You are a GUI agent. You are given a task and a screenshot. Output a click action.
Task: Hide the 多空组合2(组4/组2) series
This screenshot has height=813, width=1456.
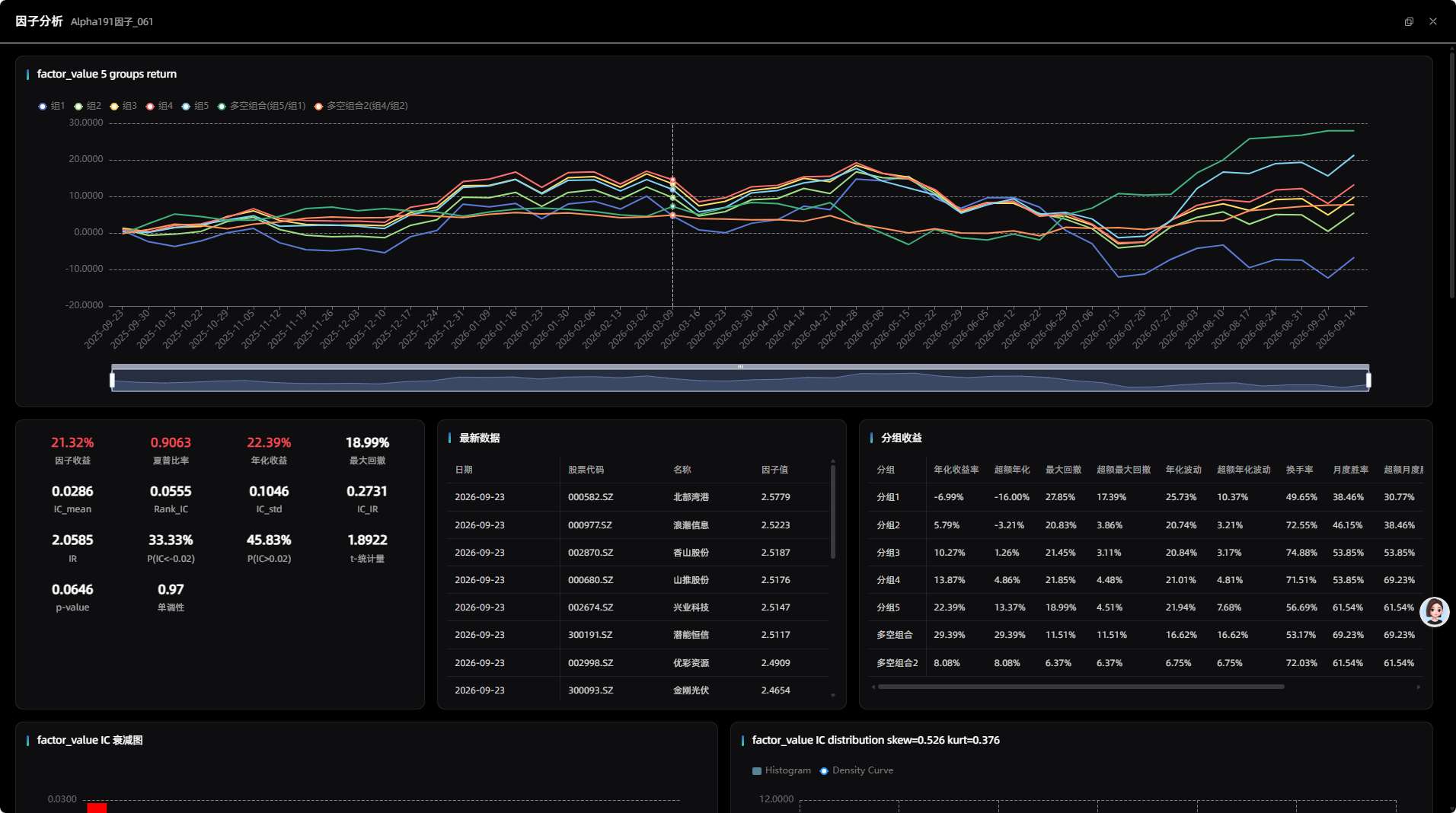(361, 106)
